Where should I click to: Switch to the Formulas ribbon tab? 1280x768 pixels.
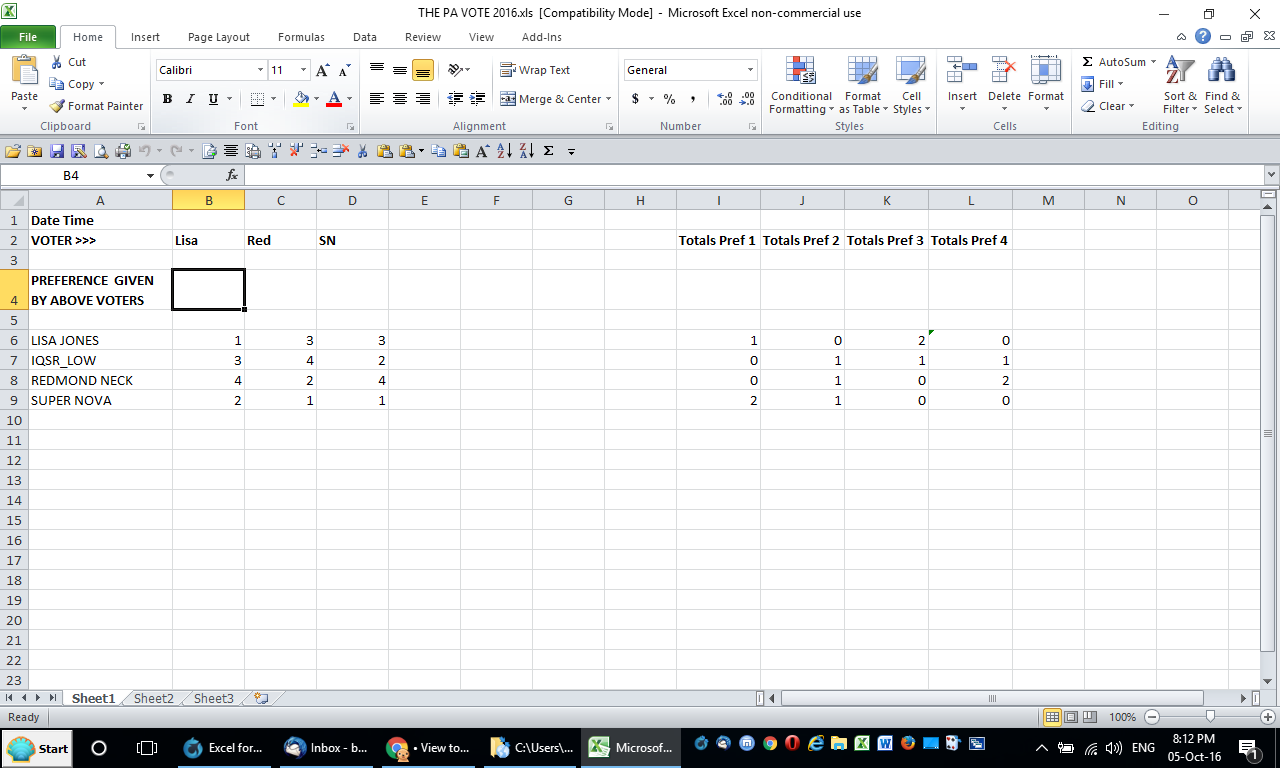click(301, 37)
